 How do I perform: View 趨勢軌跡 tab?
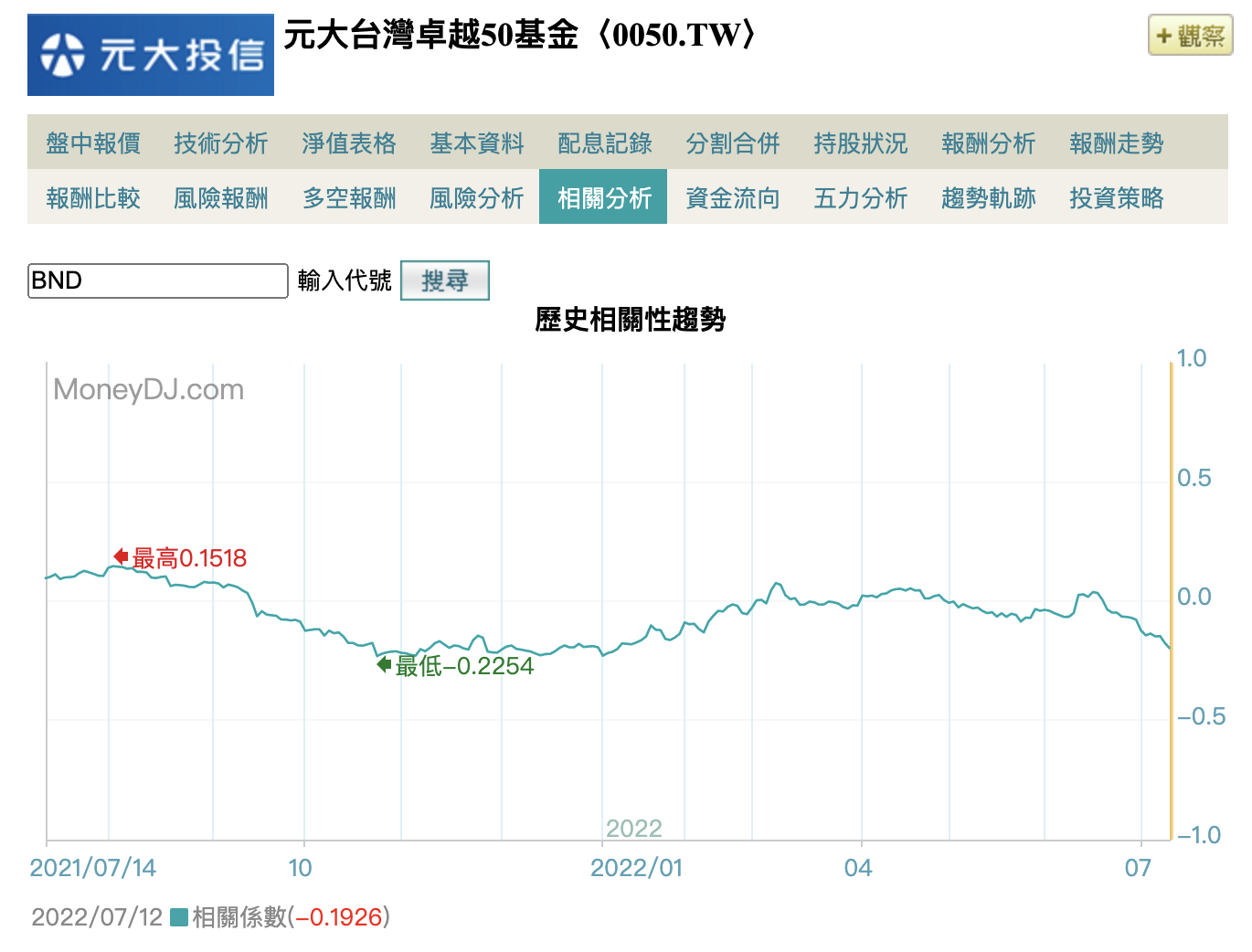989,198
